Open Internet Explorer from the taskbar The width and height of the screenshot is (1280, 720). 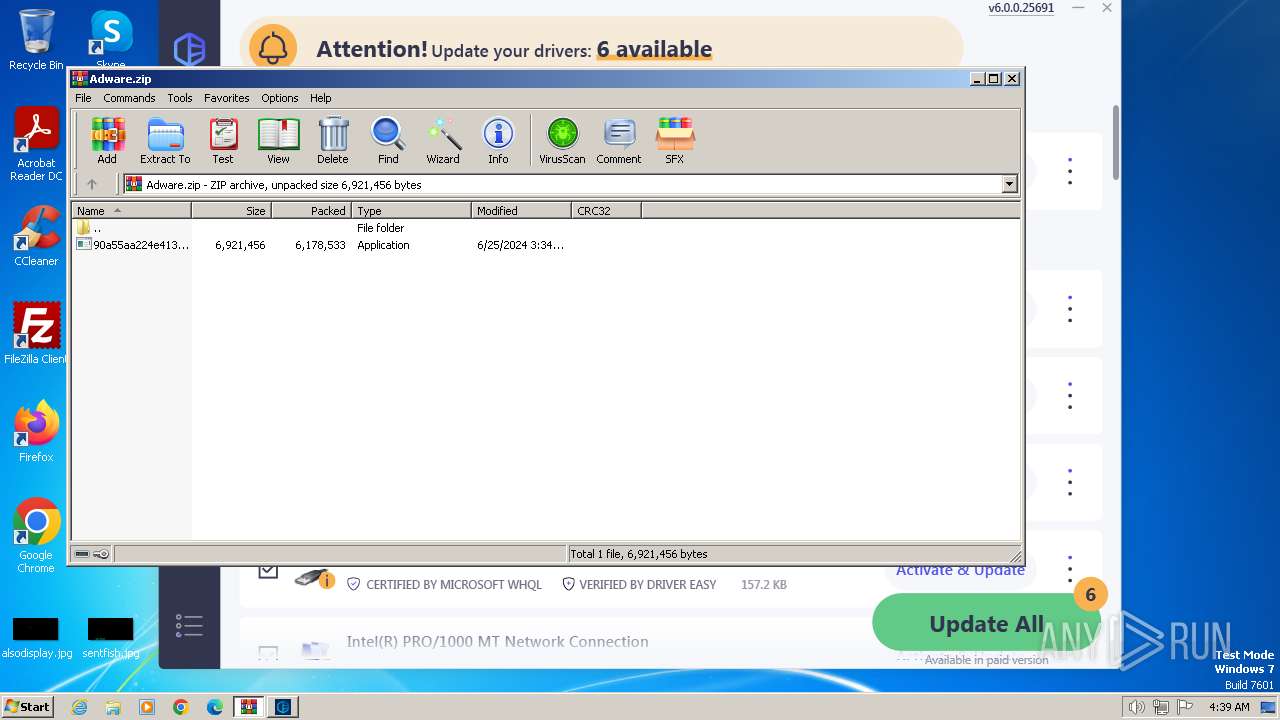pos(79,707)
